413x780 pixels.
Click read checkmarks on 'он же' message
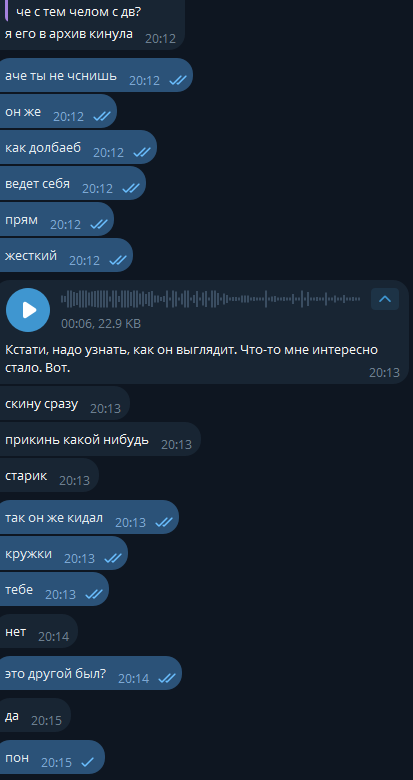coord(102,116)
